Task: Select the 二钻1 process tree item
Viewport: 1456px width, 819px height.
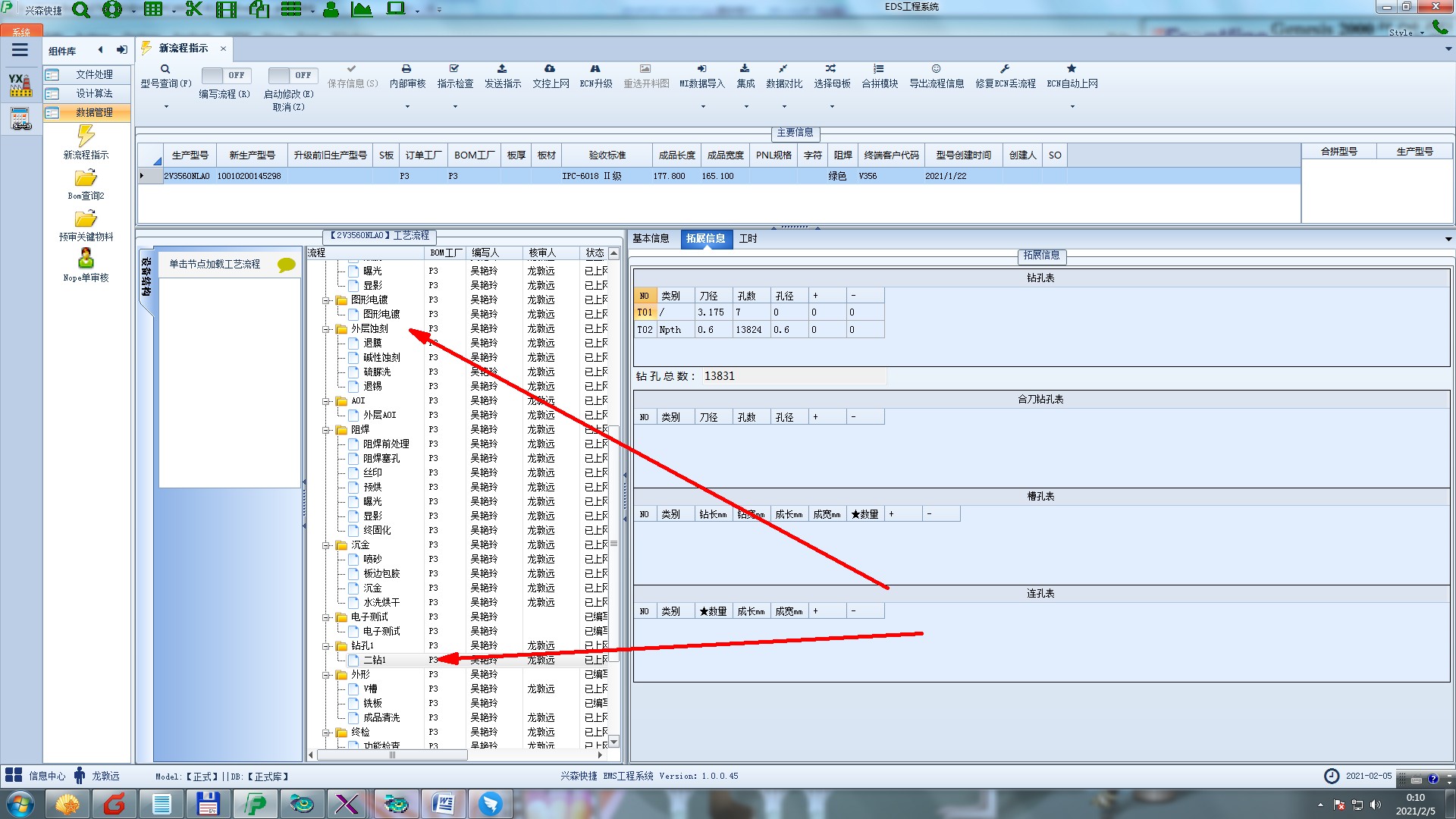Action: pyautogui.click(x=375, y=660)
